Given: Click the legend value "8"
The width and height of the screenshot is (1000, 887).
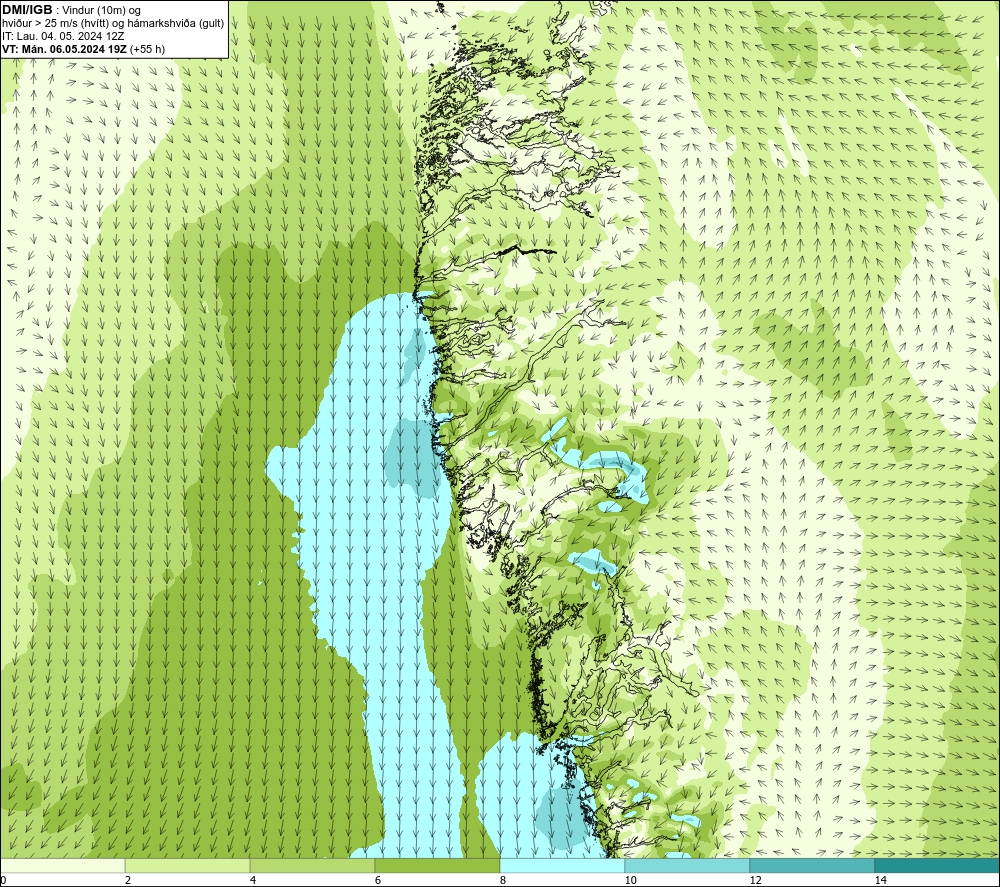Looking at the screenshot, I should coord(503,880).
